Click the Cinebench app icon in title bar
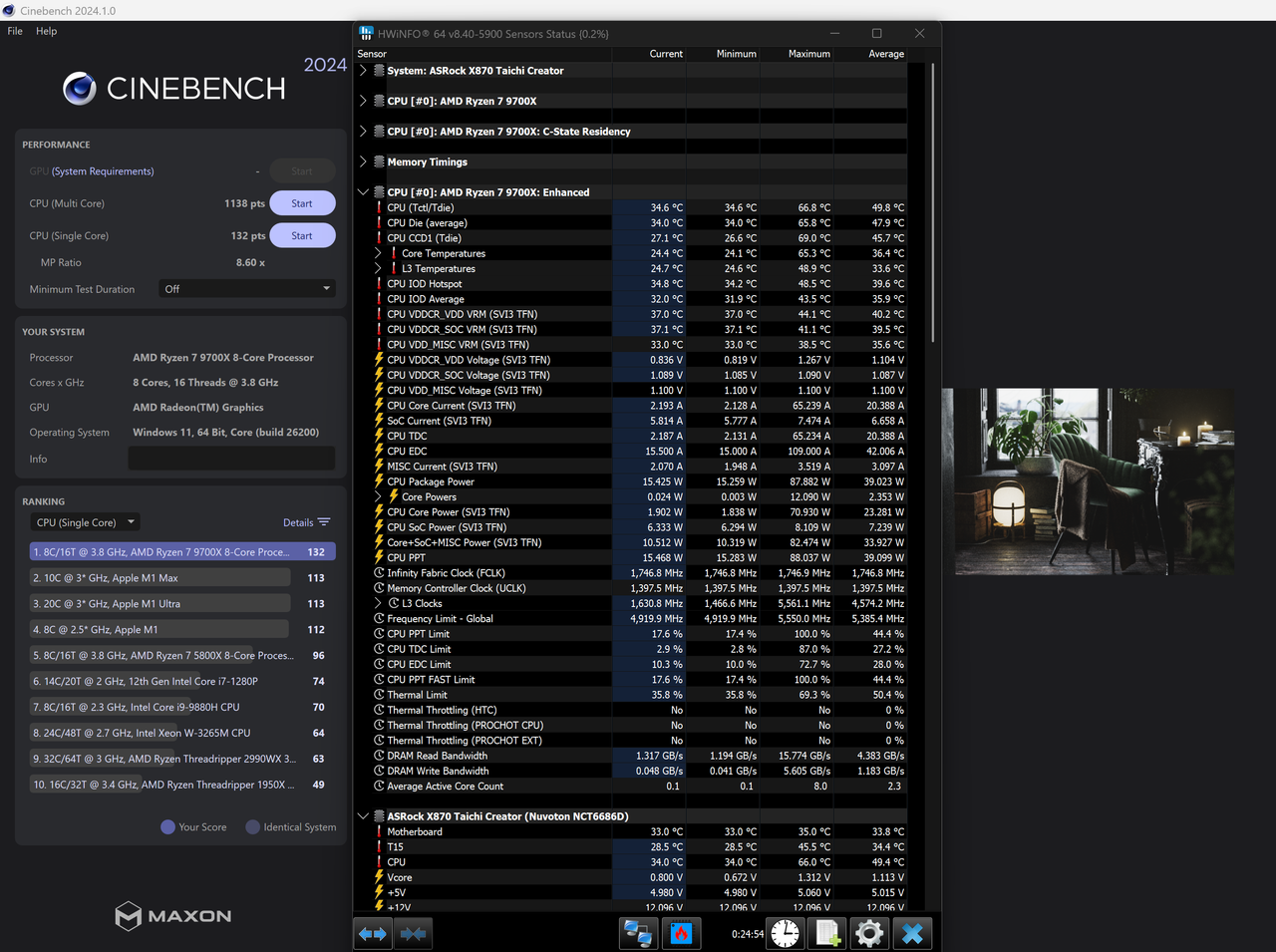Screen dimensions: 1276x952 click(x=9, y=10)
